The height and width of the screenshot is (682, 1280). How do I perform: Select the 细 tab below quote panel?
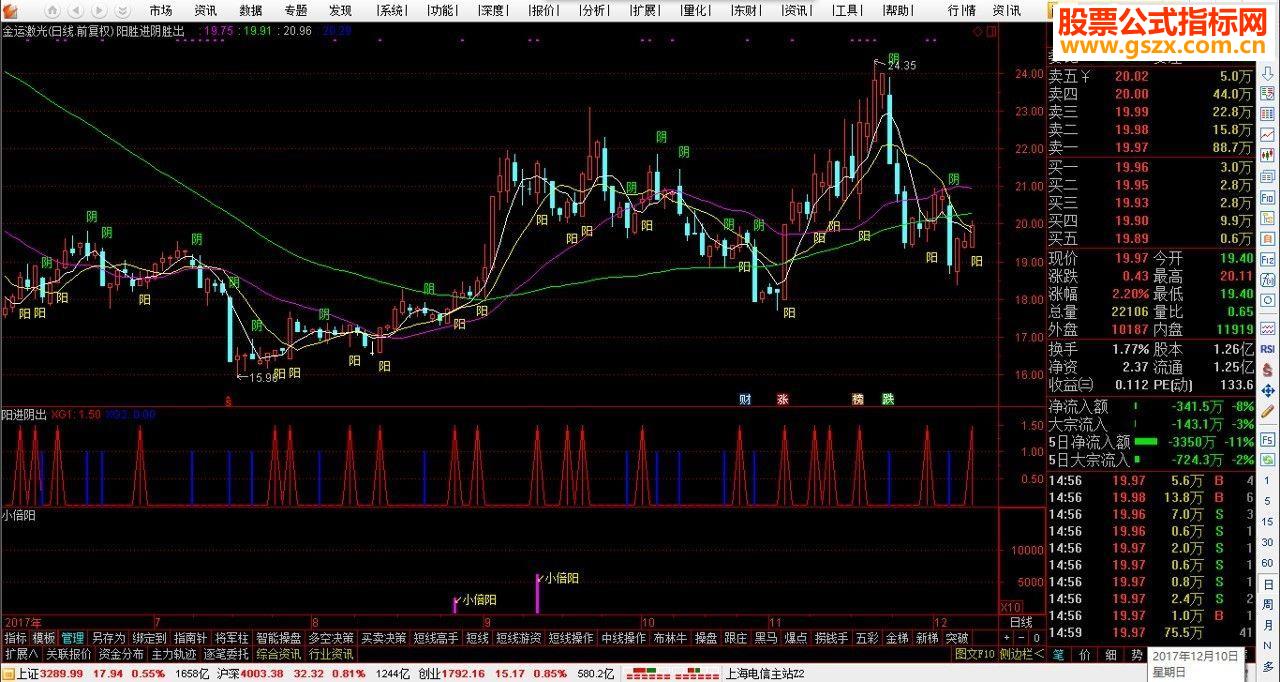click(1111, 655)
